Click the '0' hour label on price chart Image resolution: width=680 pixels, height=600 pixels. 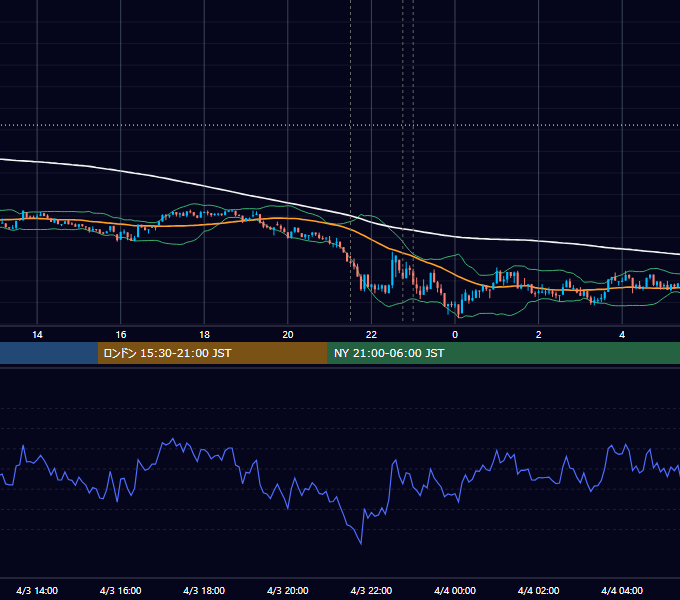click(455, 335)
